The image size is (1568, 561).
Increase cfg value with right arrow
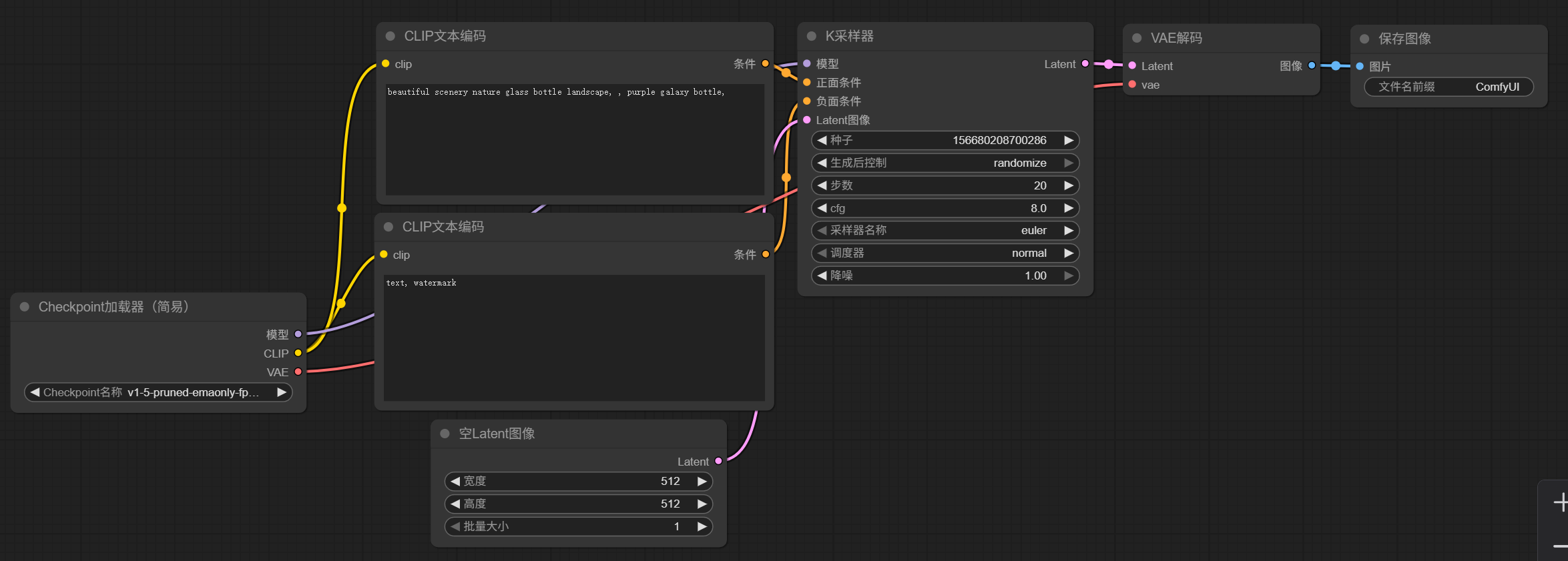pos(1068,208)
